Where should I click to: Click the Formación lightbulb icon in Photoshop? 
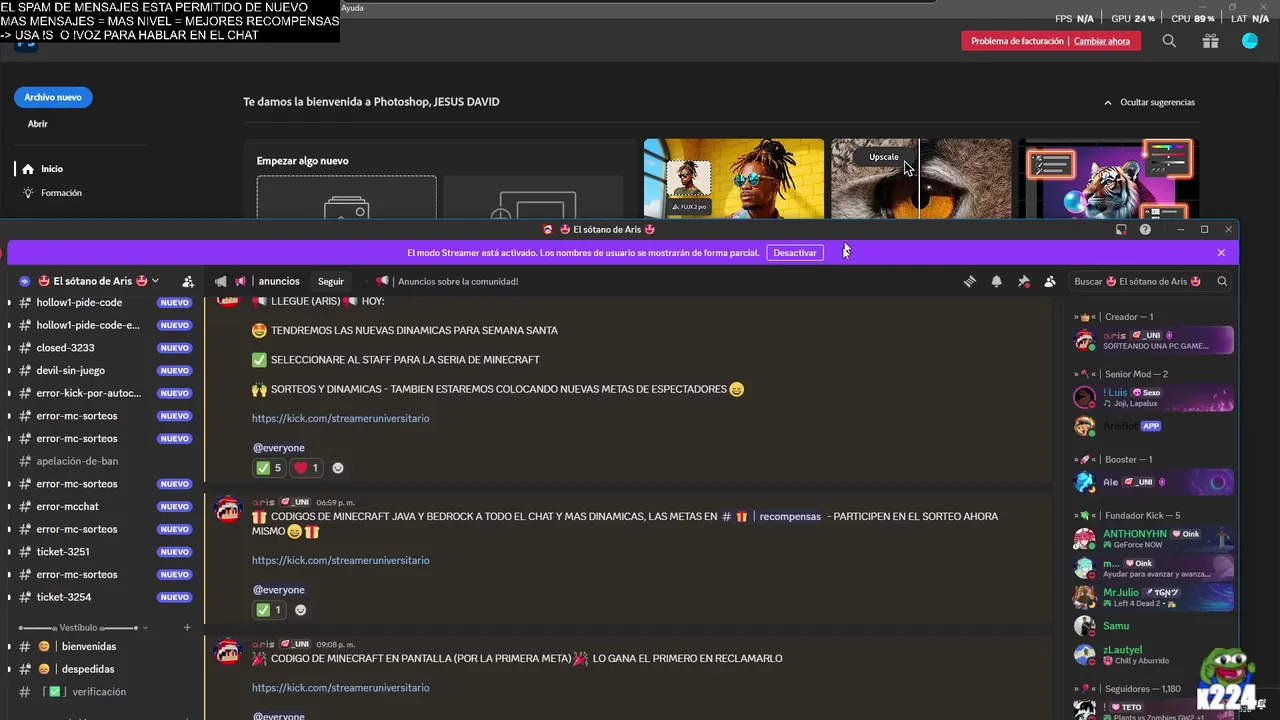28,193
